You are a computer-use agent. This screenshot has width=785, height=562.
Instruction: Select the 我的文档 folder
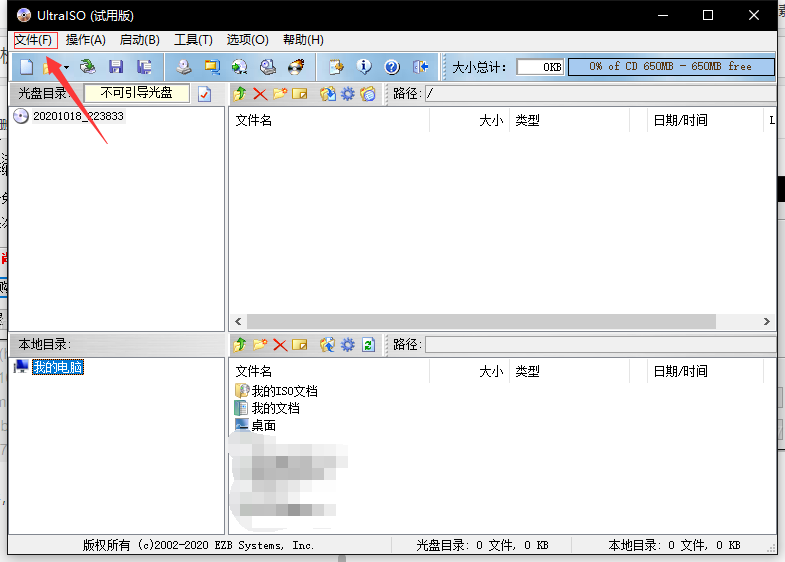point(275,408)
